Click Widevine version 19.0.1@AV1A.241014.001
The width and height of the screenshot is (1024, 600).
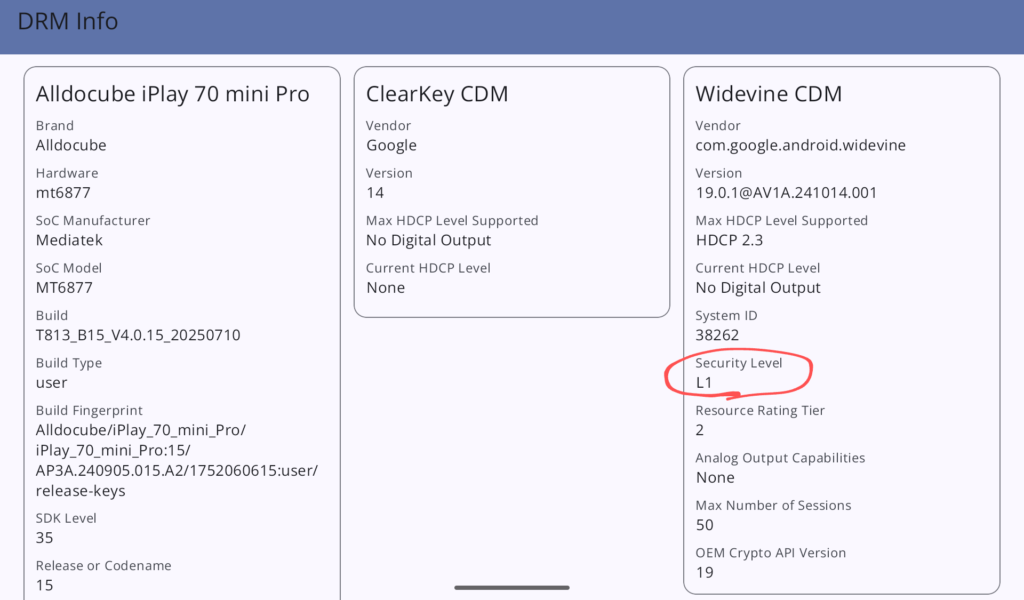coord(786,193)
